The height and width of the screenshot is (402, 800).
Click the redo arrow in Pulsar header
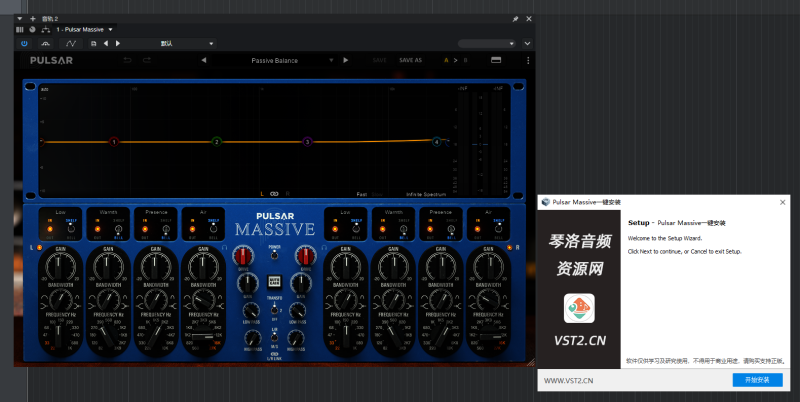click(x=147, y=60)
